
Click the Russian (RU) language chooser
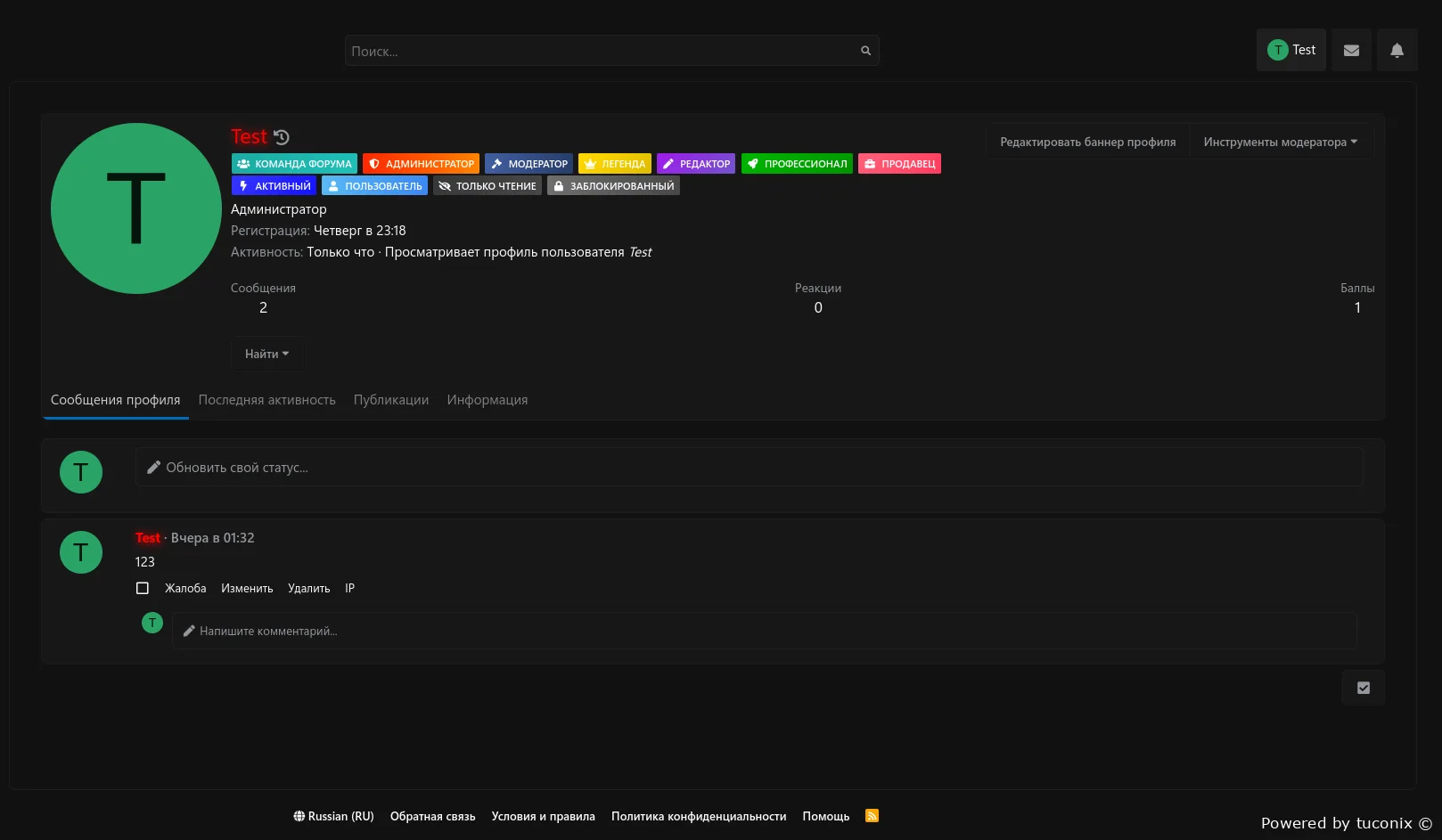click(x=333, y=816)
